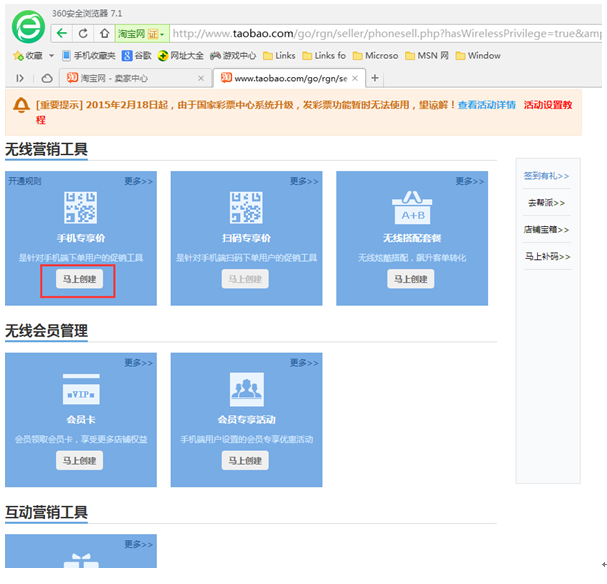Click the VIP 会员卡 icon
The height and width of the screenshot is (584, 607).
pos(81,389)
